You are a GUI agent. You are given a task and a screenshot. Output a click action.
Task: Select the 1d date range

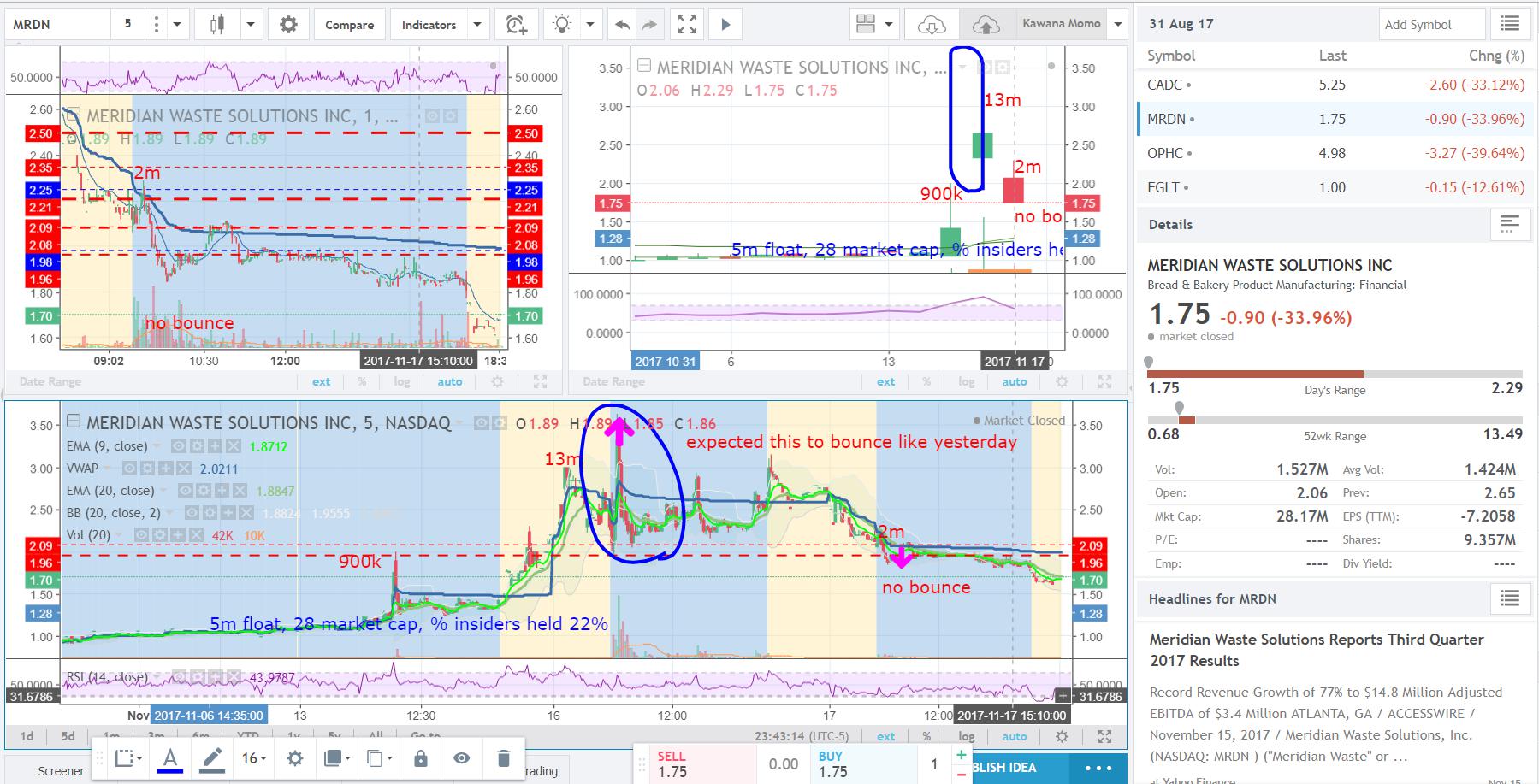point(27,736)
